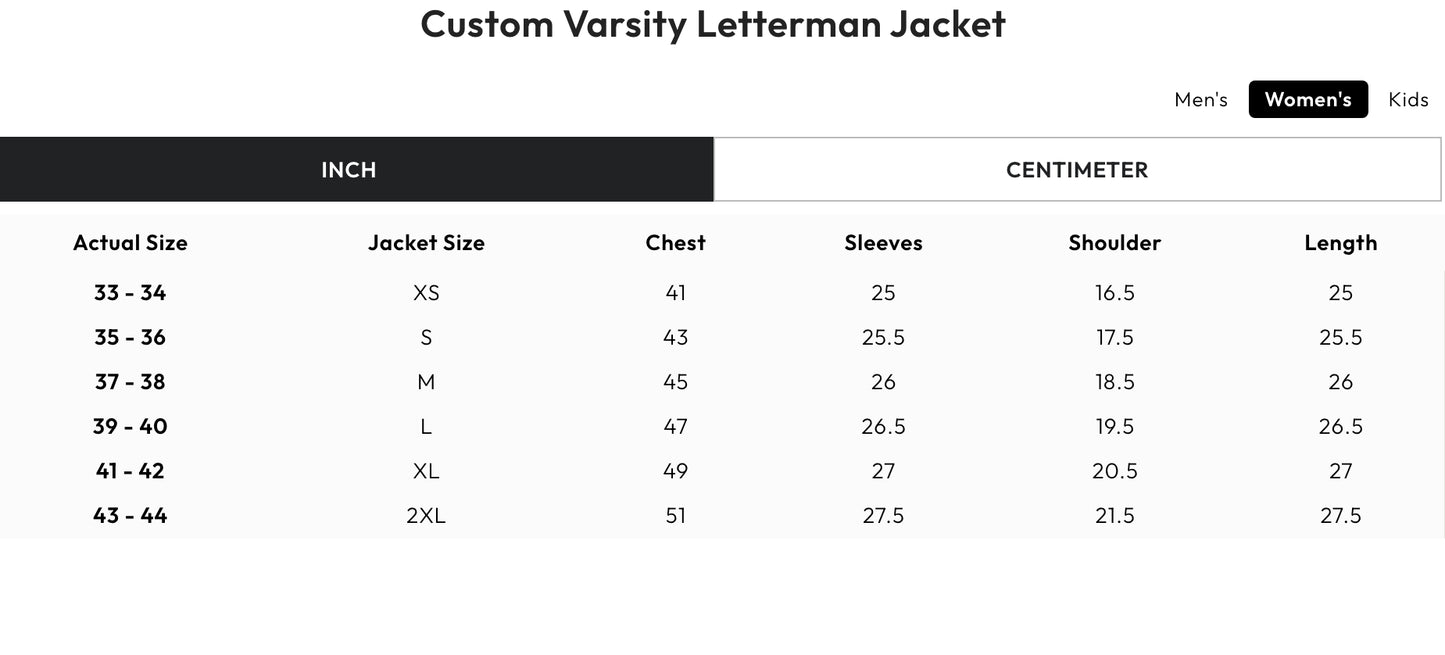Click the Length column header
This screenshot has height=655, width=1445.
(x=1341, y=241)
